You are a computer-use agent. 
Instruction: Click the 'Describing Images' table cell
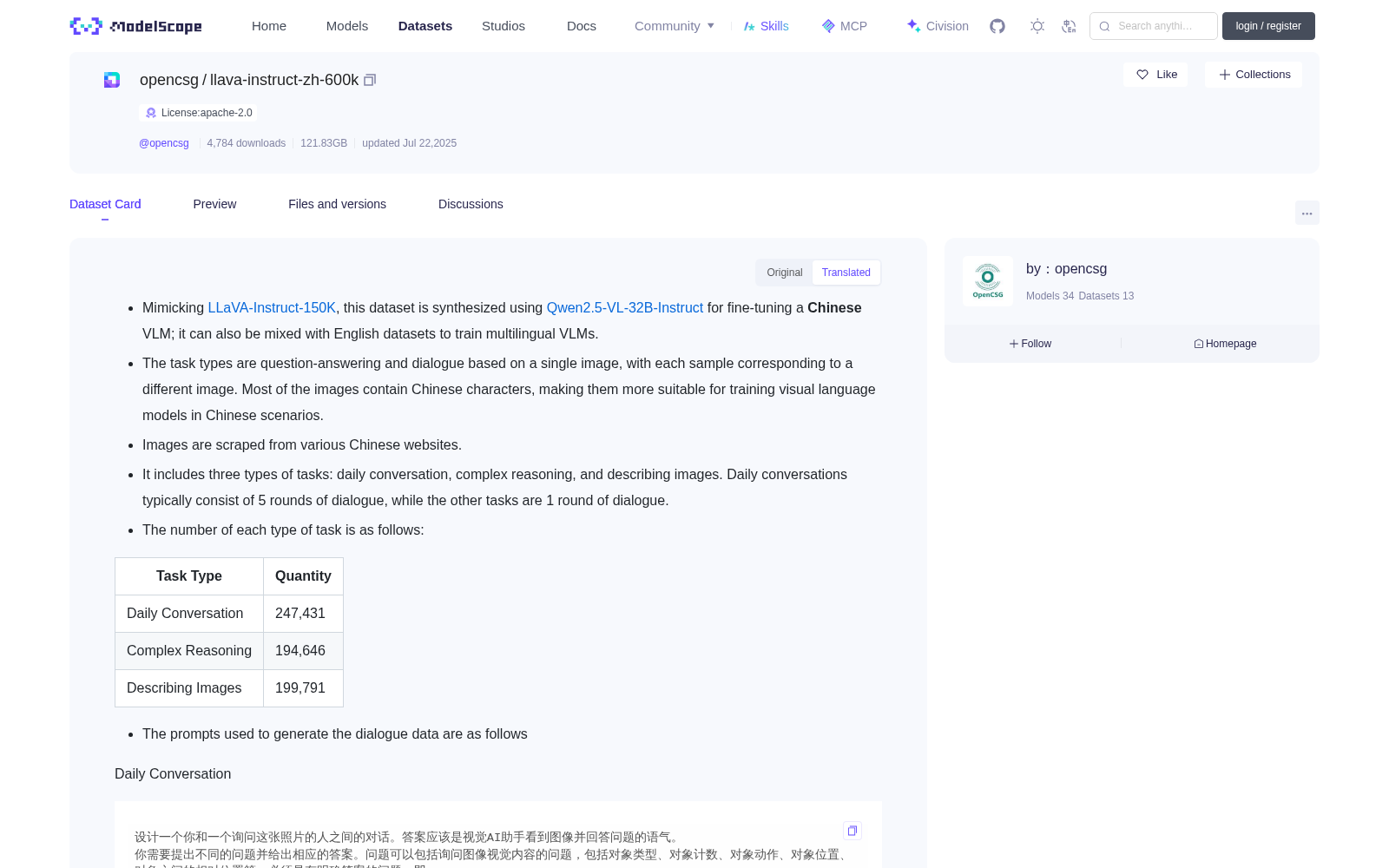pos(189,688)
